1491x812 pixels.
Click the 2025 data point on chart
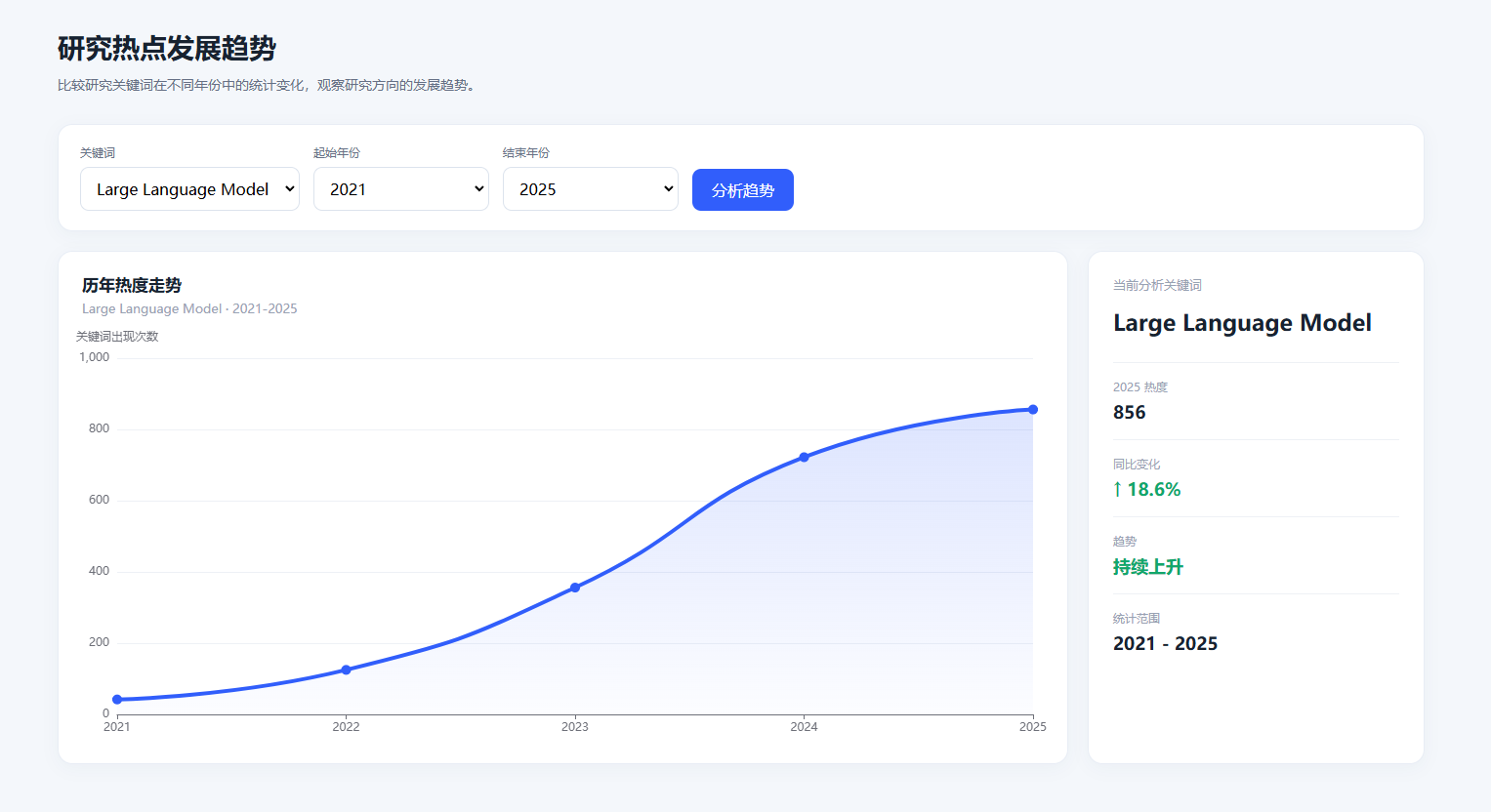1033,410
